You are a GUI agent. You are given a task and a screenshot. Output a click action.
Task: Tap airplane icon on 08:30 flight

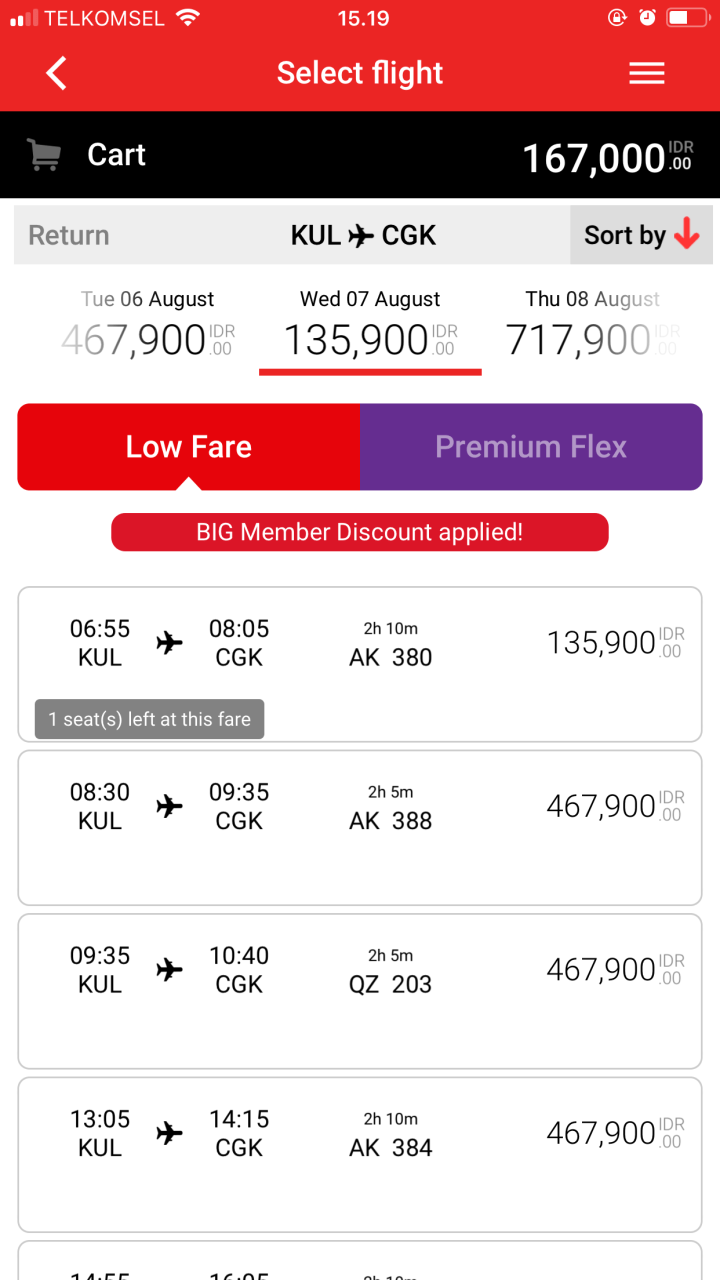click(170, 806)
